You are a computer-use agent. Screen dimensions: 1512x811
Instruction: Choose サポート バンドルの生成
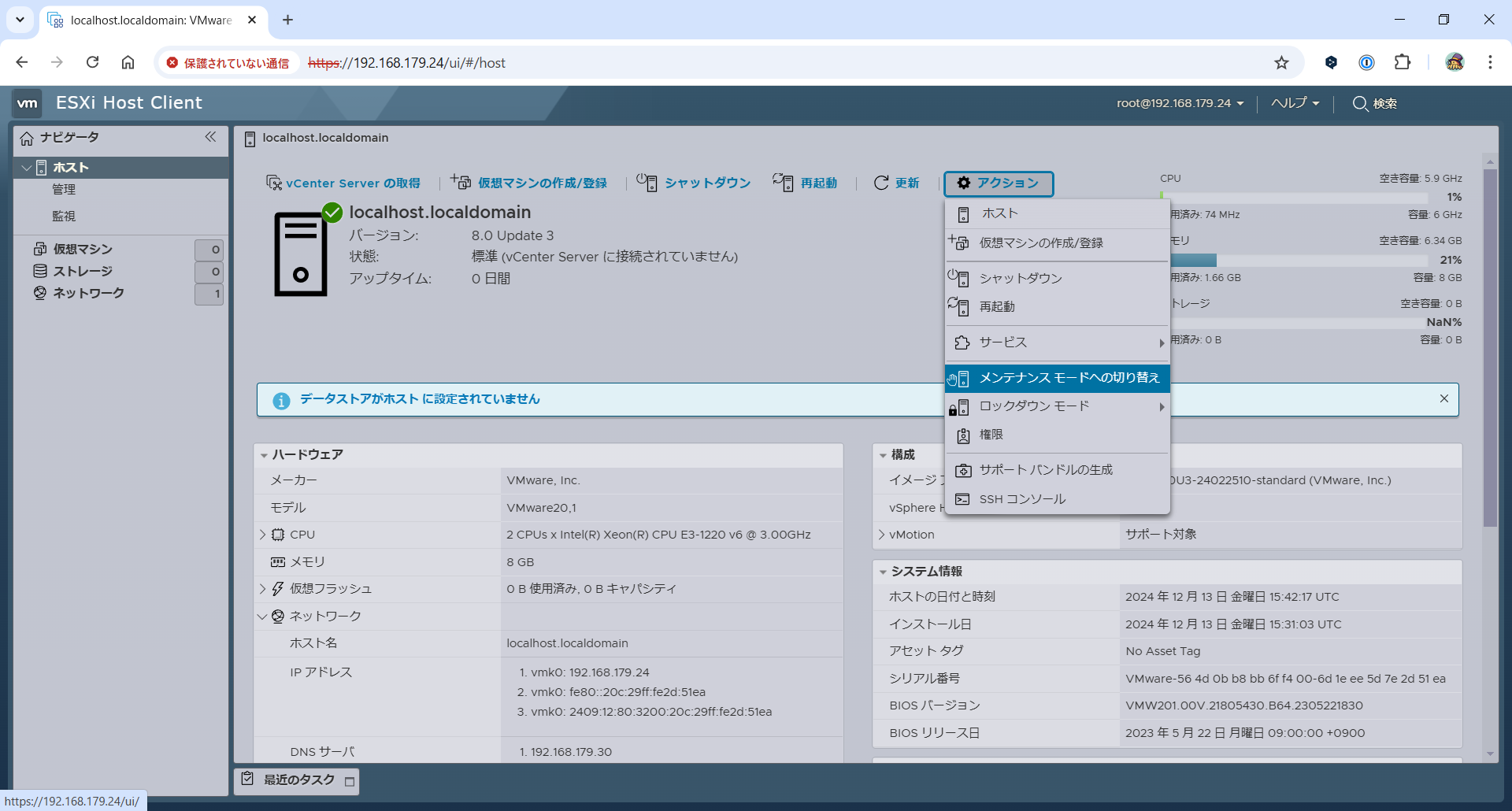tap(1058, 470)
